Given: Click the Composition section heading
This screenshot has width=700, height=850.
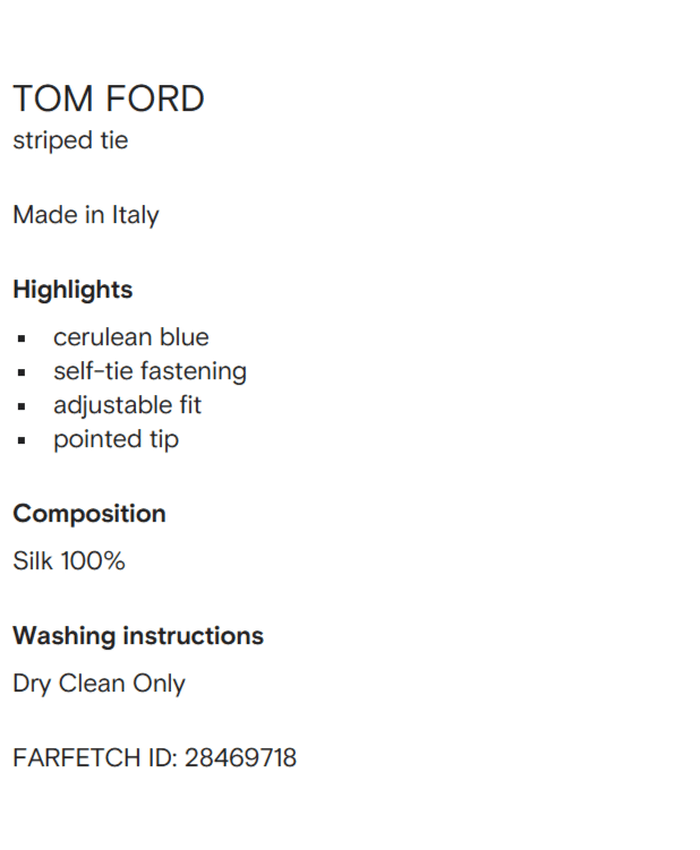Looking at the screenshot, I should pyautogui.click(x=89, y=514).
